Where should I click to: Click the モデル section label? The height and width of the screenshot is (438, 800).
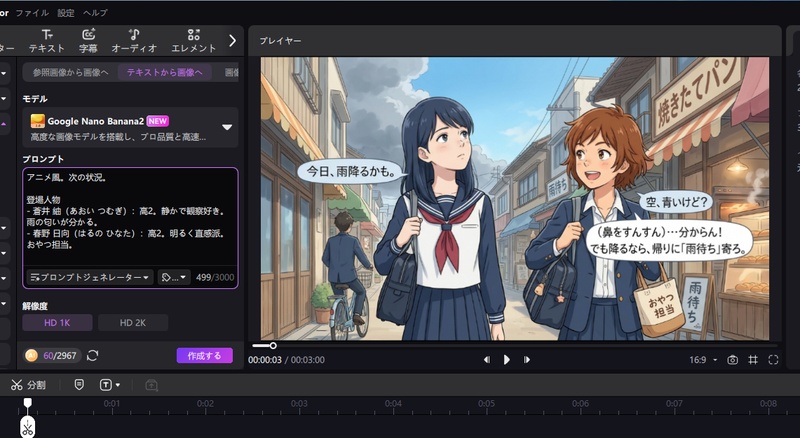pos(35,99)
